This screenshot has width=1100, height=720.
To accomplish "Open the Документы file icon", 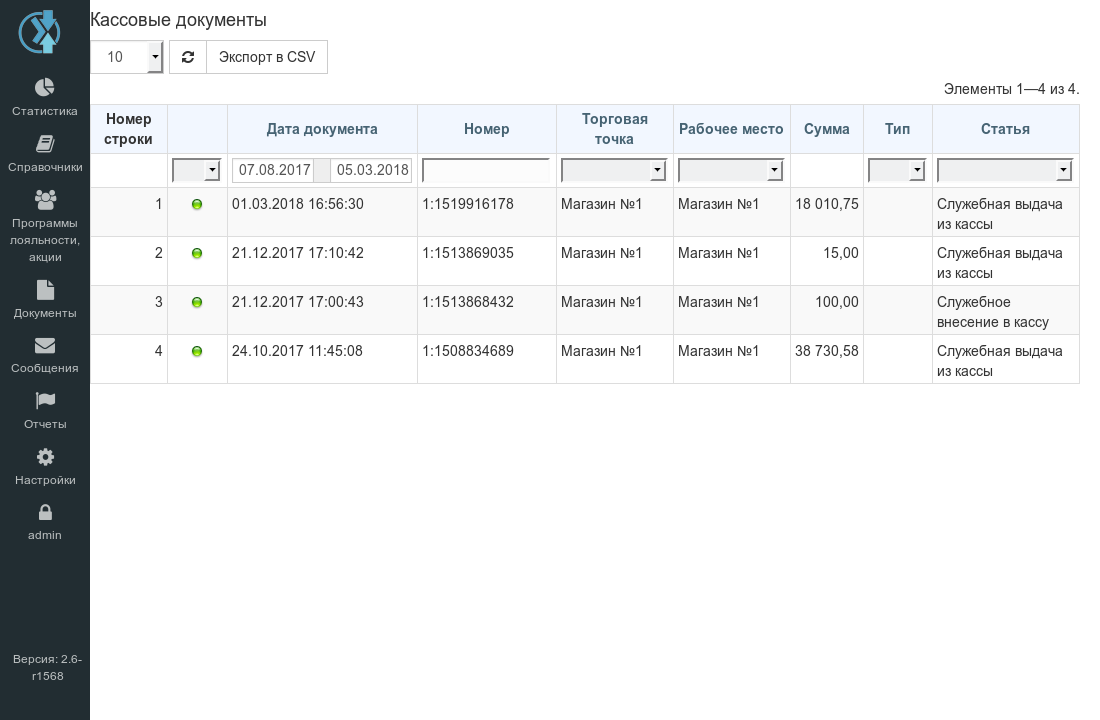I will pos(45,290).
